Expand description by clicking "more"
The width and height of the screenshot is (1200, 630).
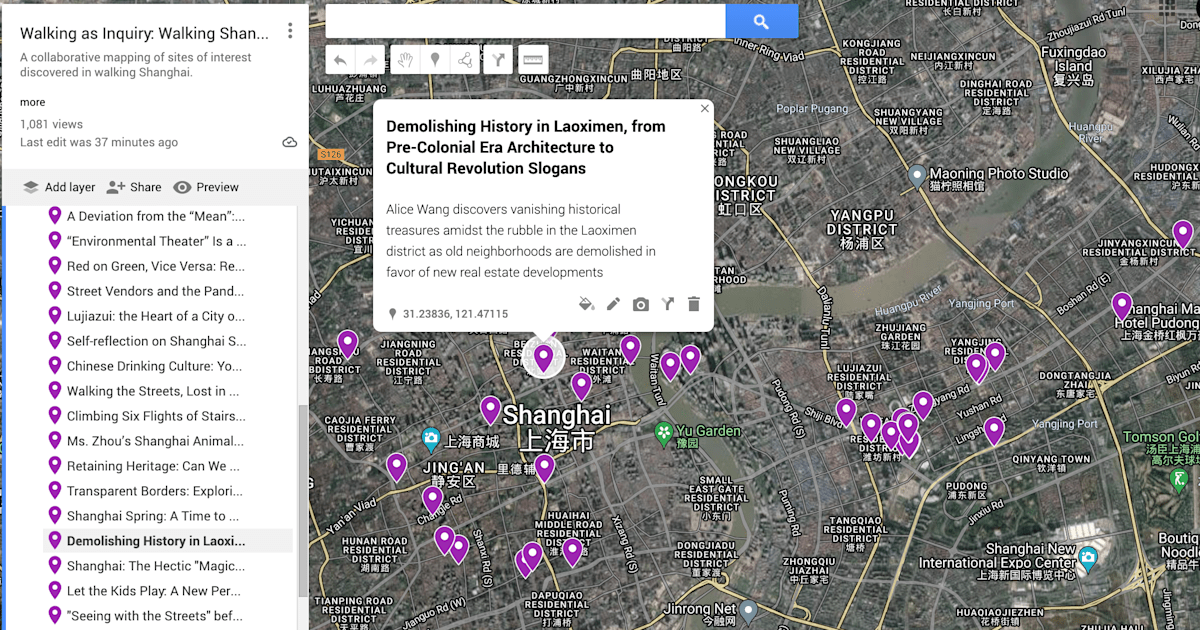(x=32, y=102)
